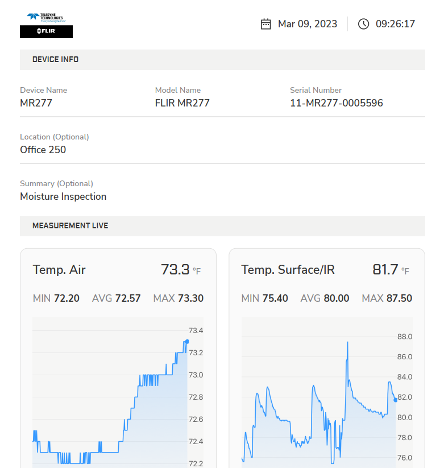Open the Temp. Surface/IR card title
This screenshot has width=440, height=468.
point(288,270)
